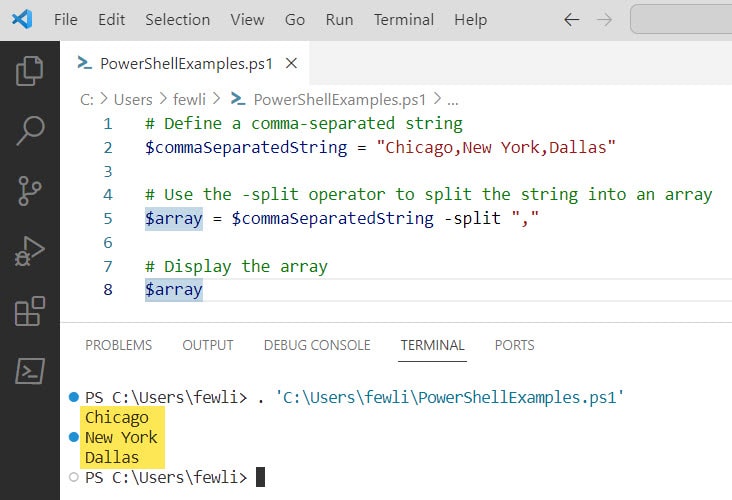Expand the breadcrumb ellipsis symbol list
The image size is (732, 500).
pyautogui.click(x=452, y=99)
